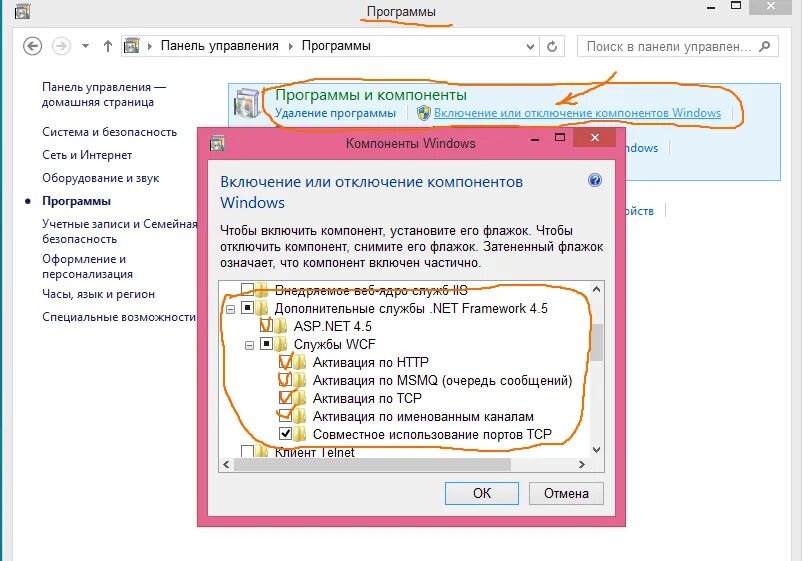The height and width of the screenshot is (561, 802).
Task: Open 'Учетные записи и Семейная безопасность'
Action: [x=120, y=231]
